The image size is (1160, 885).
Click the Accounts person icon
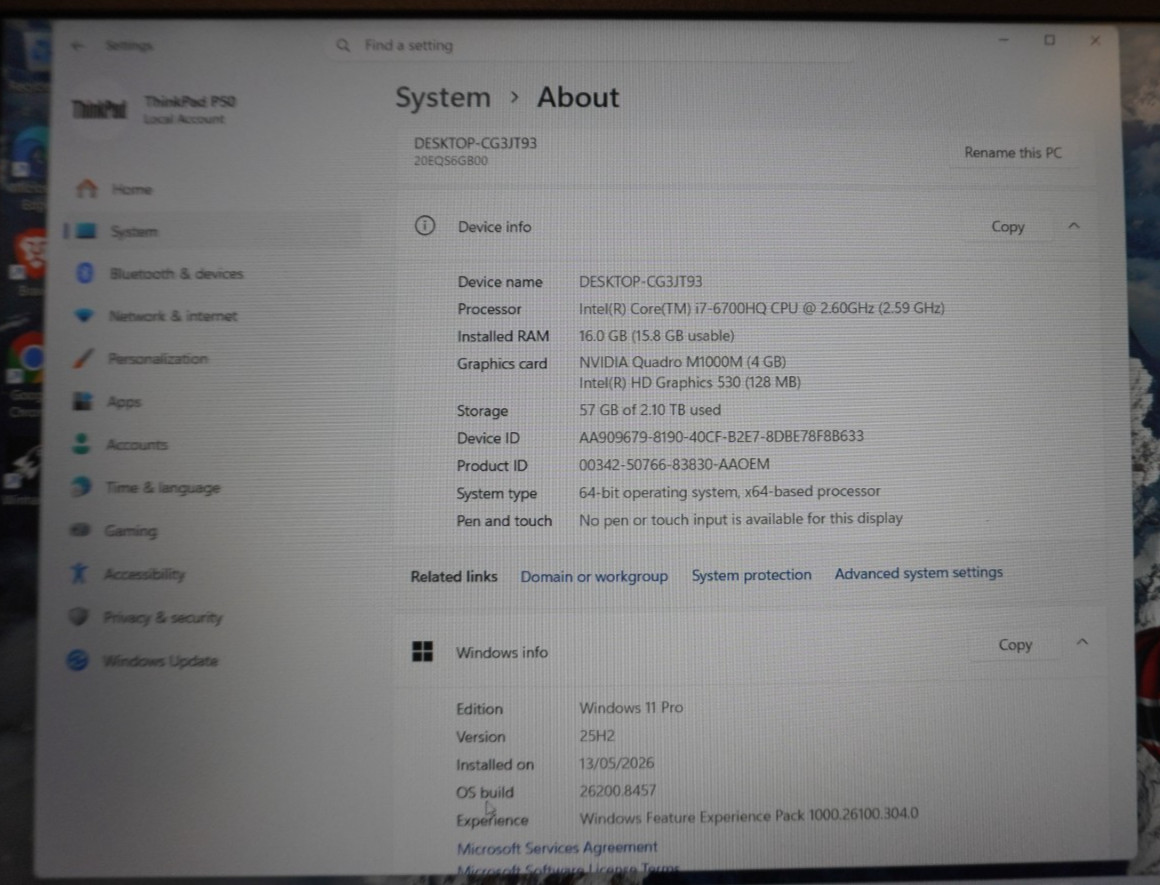81,444
